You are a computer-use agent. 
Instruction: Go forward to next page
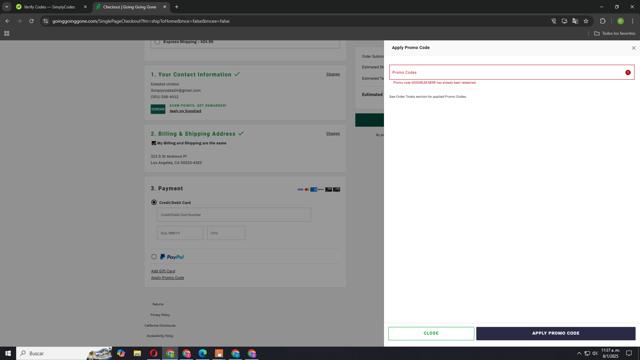point(19,21)
